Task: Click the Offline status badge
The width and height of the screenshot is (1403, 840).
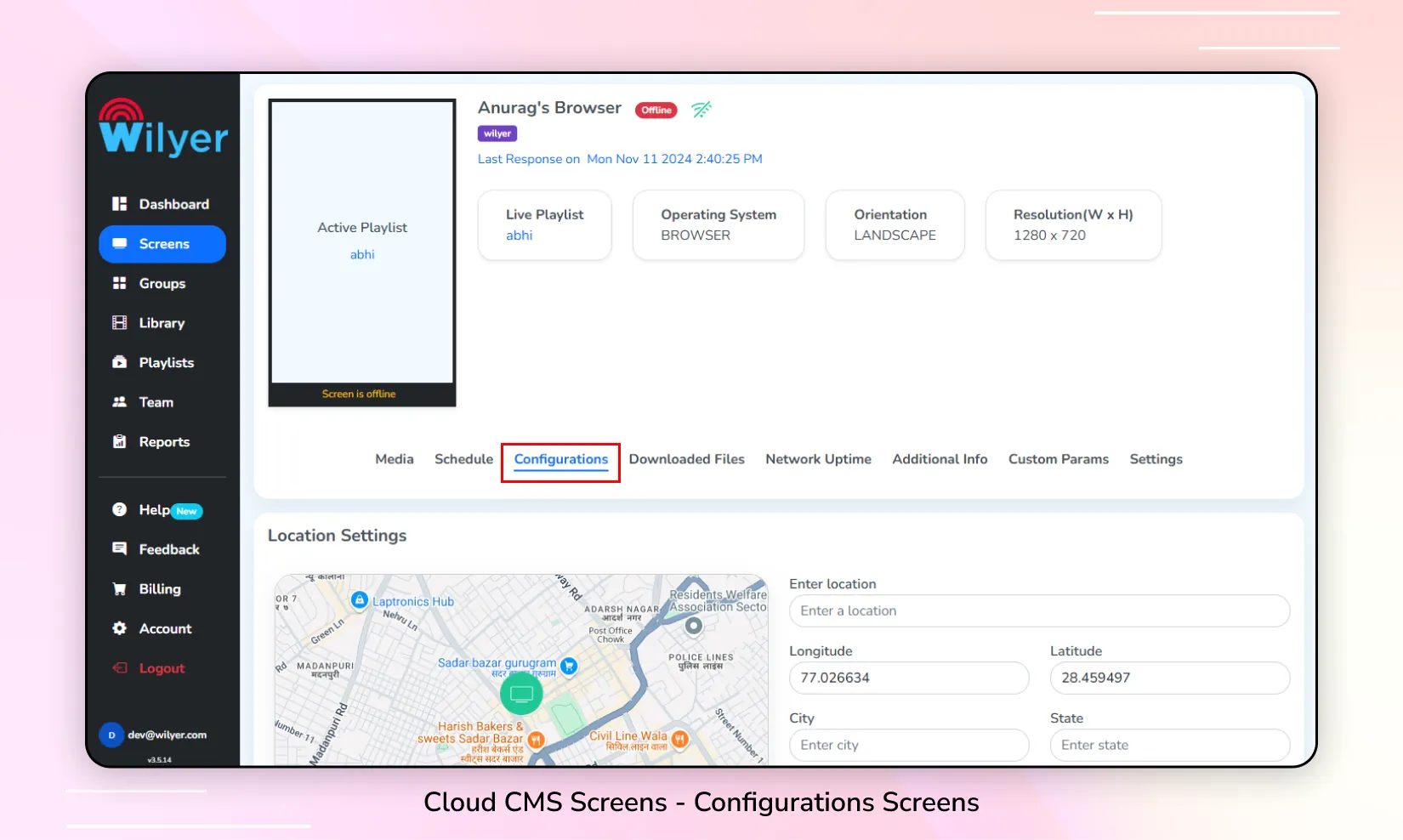Action: coord(656,111)
